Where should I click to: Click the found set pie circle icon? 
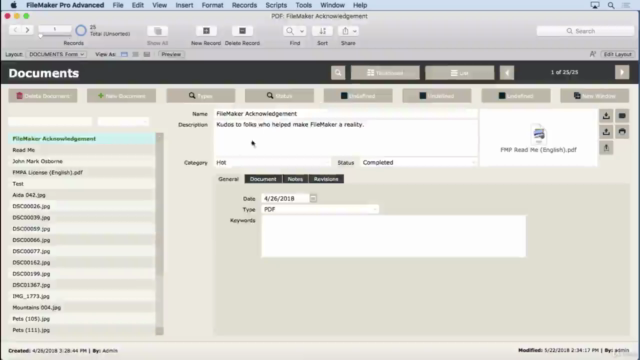tap(81, 31)
